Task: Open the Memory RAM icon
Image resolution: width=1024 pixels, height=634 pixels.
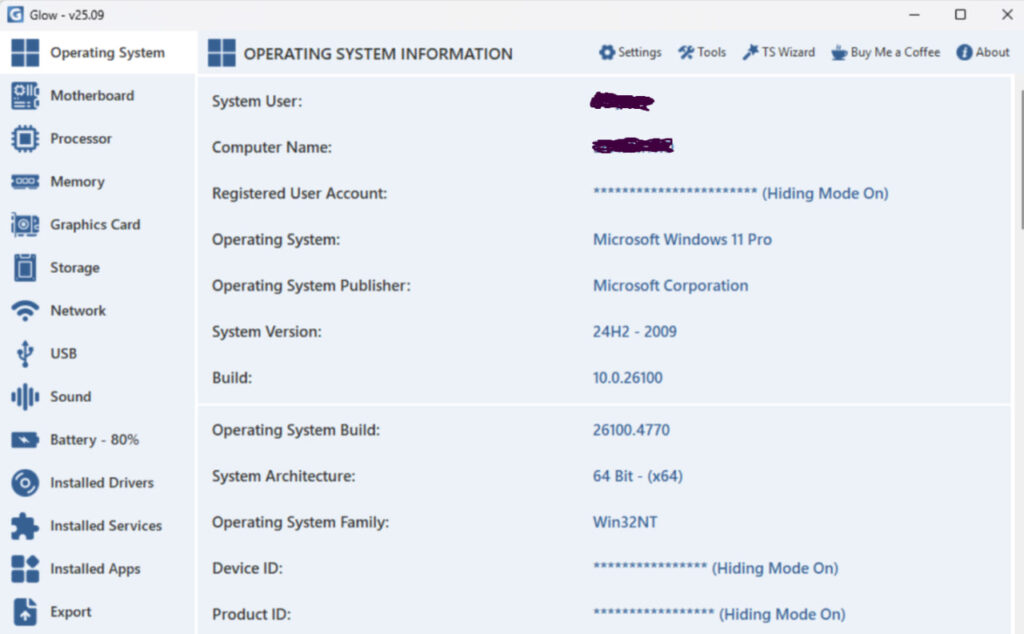Action: point(25,182)
